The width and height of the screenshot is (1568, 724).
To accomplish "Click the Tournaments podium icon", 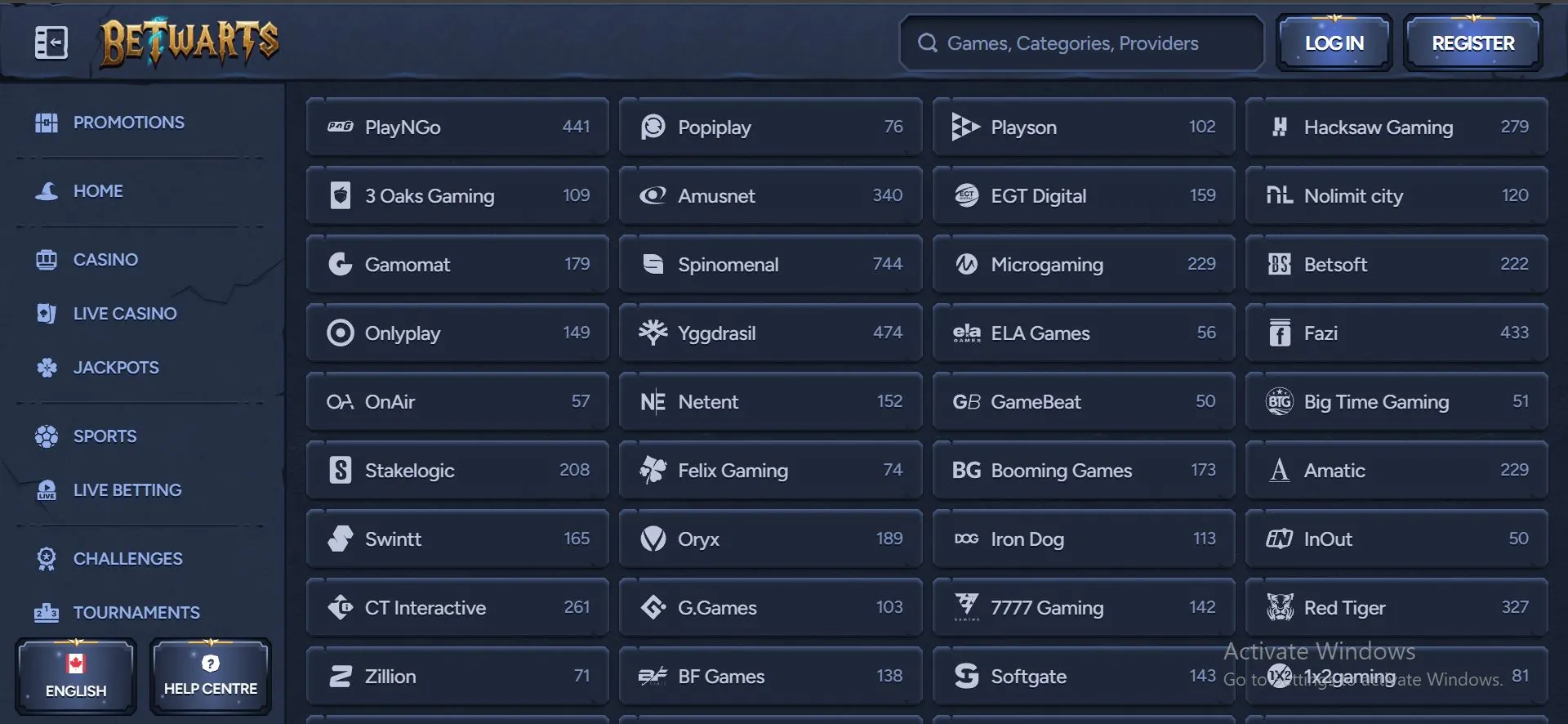I will tap(47, 613).
